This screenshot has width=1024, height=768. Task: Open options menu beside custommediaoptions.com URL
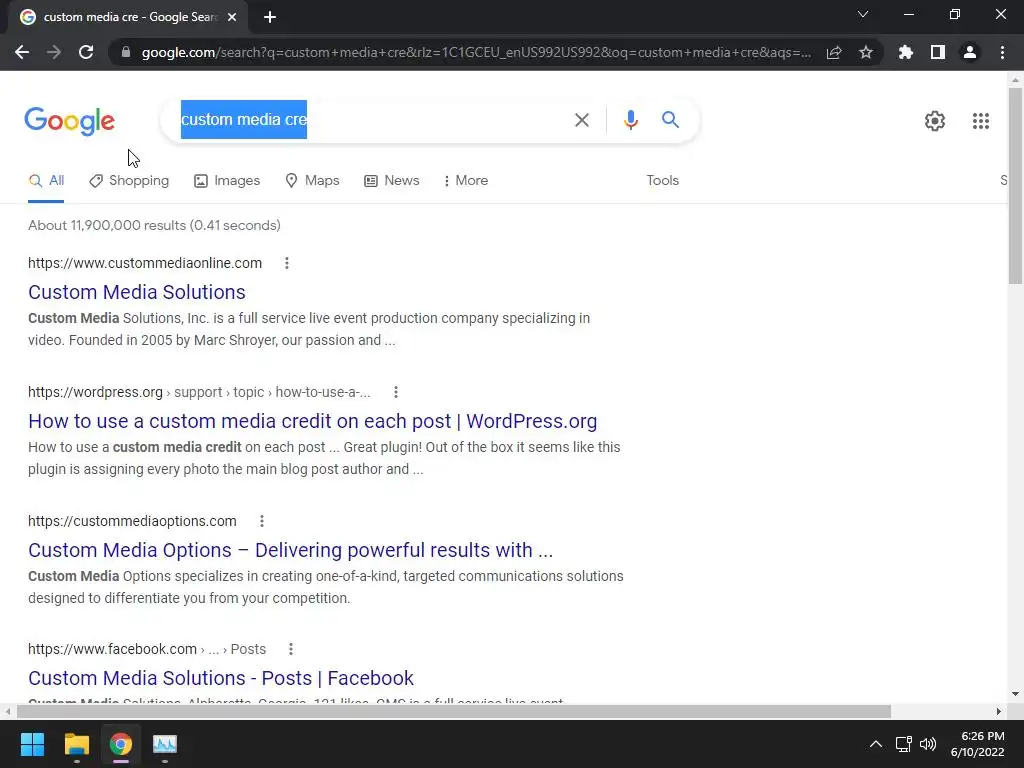click(x=262, y=521)
